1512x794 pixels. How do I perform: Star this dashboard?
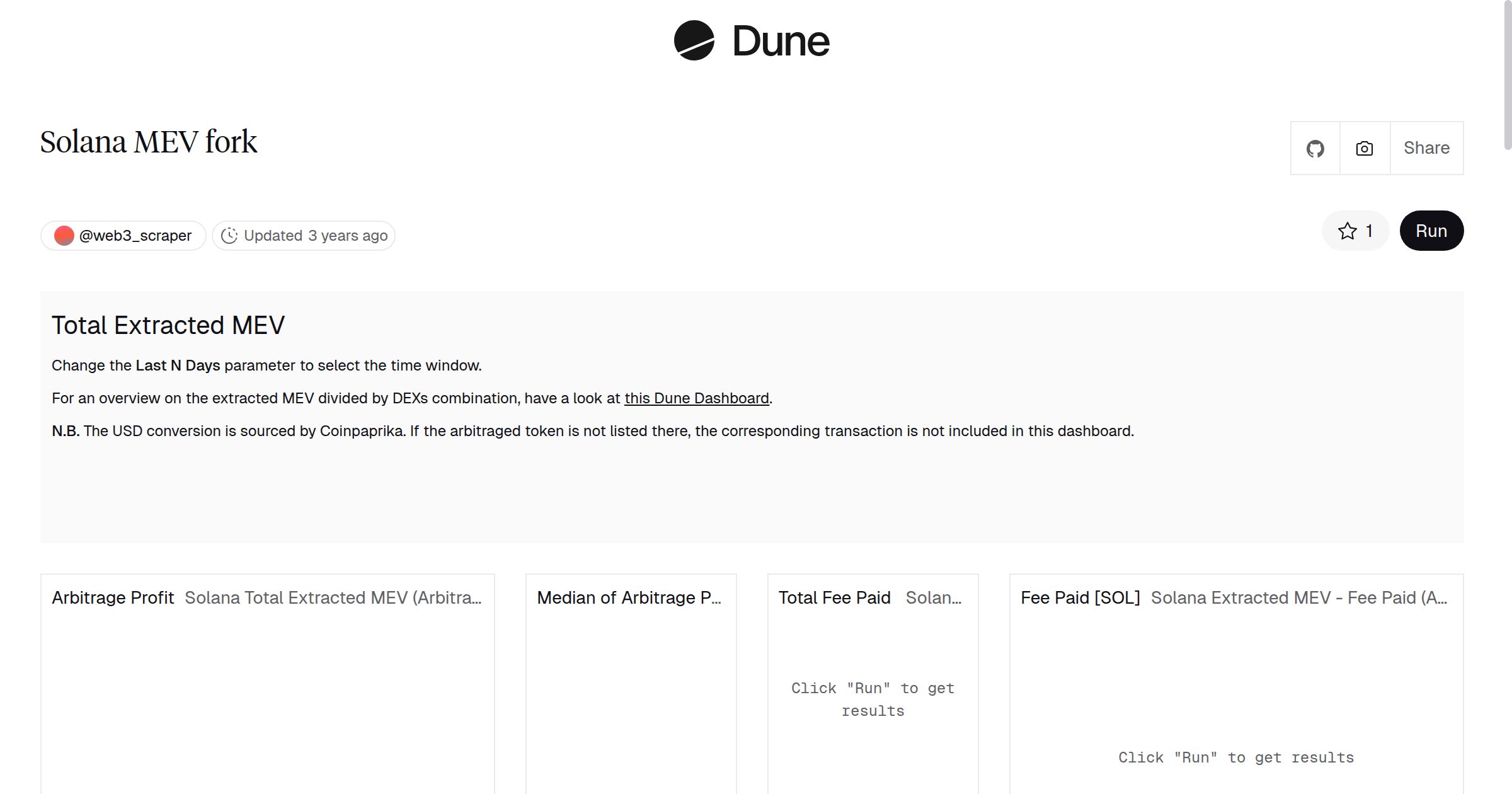[1354, 231]
